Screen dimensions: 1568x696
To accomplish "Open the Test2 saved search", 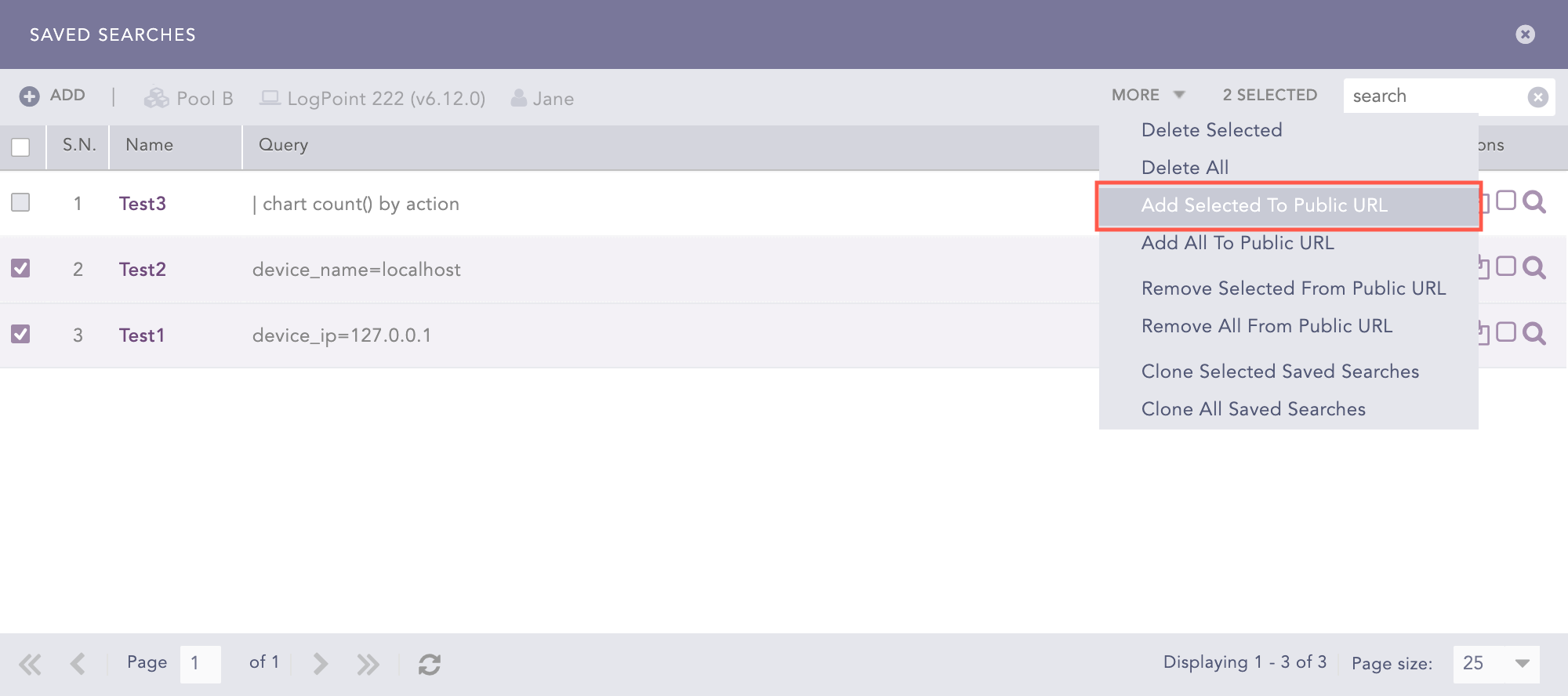I will 143,270.
